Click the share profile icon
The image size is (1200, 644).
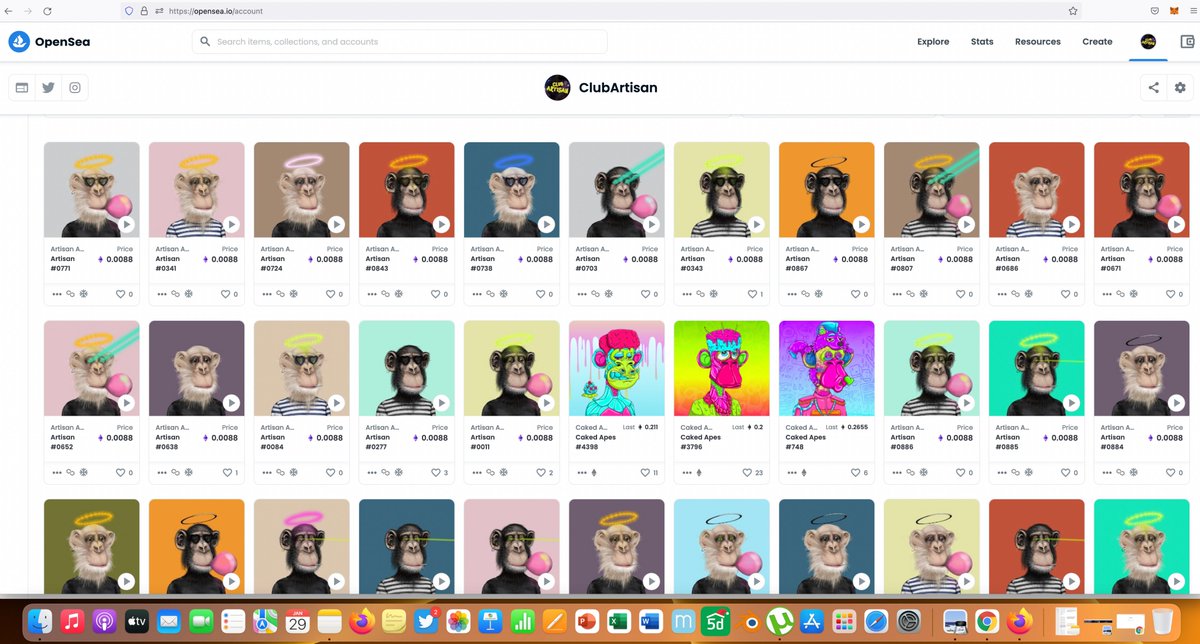point(1154,88)
